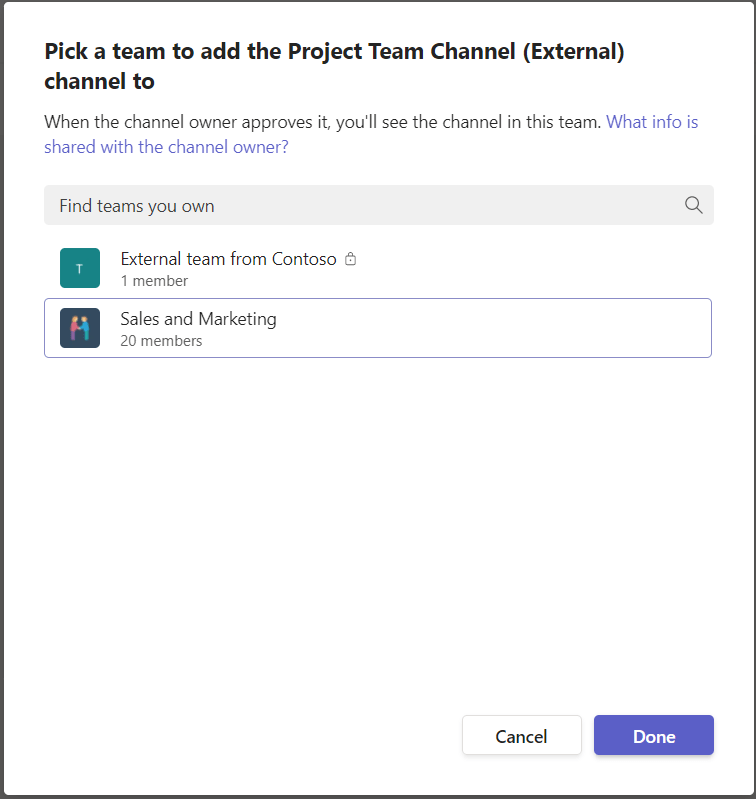
Task: Click blank space right of Sales and Marketing
Action: coord(500,328)
